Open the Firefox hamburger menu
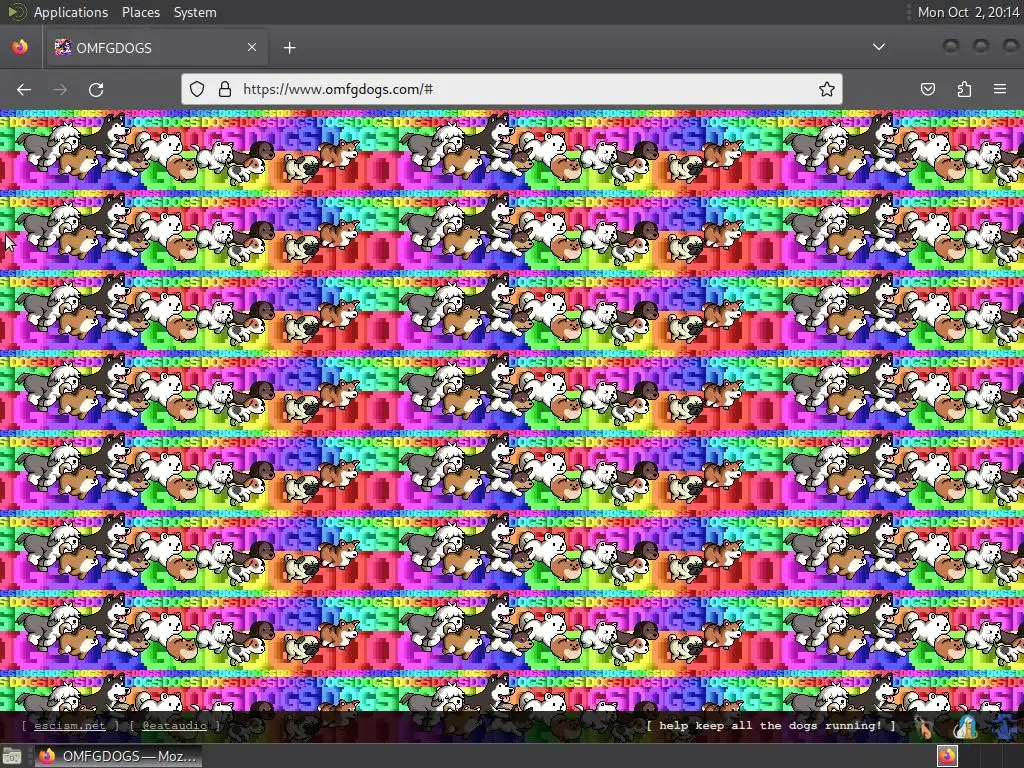The width and height of the screenshot is (1024, 768). 1000,89
